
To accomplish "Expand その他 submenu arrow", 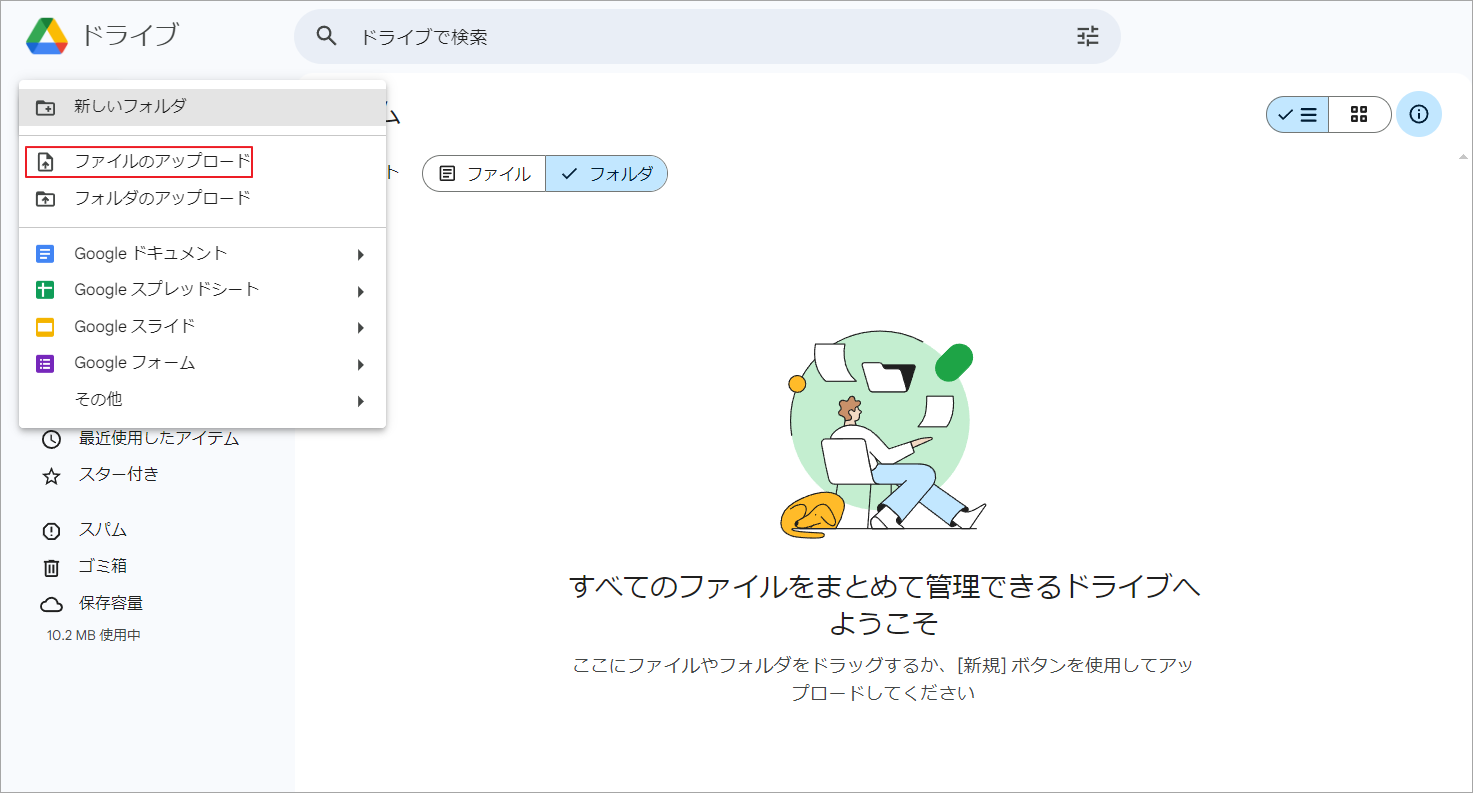I will pyautogui.click(x=360, y=401).
